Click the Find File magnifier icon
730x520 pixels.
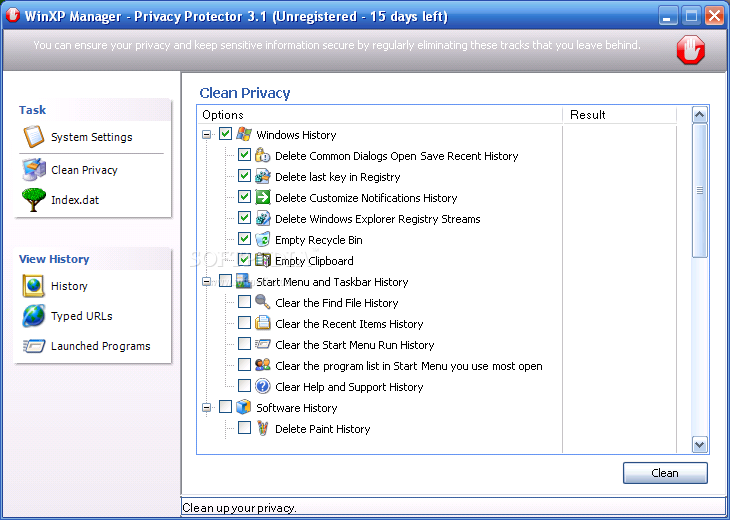point(263,302)
